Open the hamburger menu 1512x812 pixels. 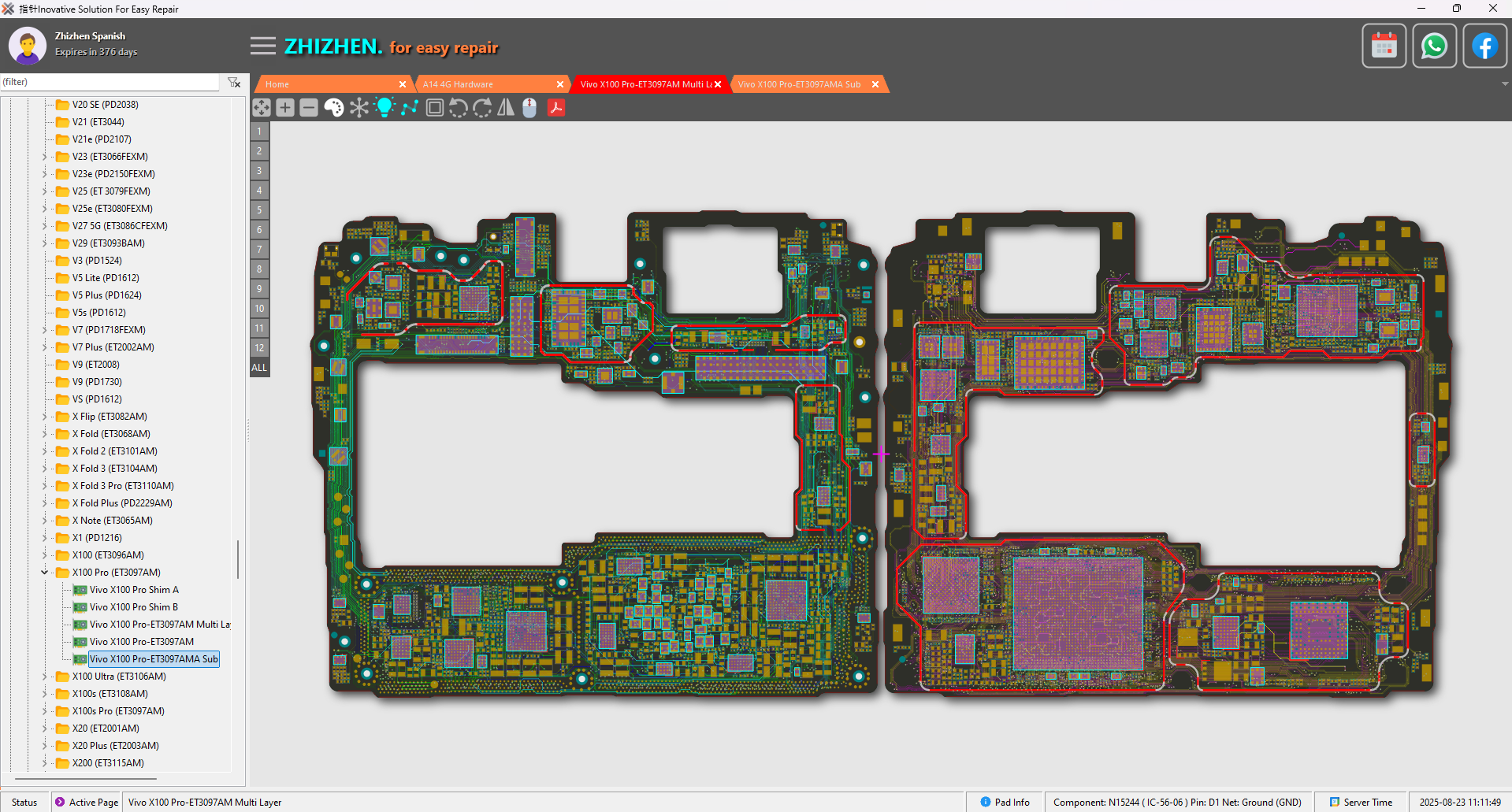(263, 46)
